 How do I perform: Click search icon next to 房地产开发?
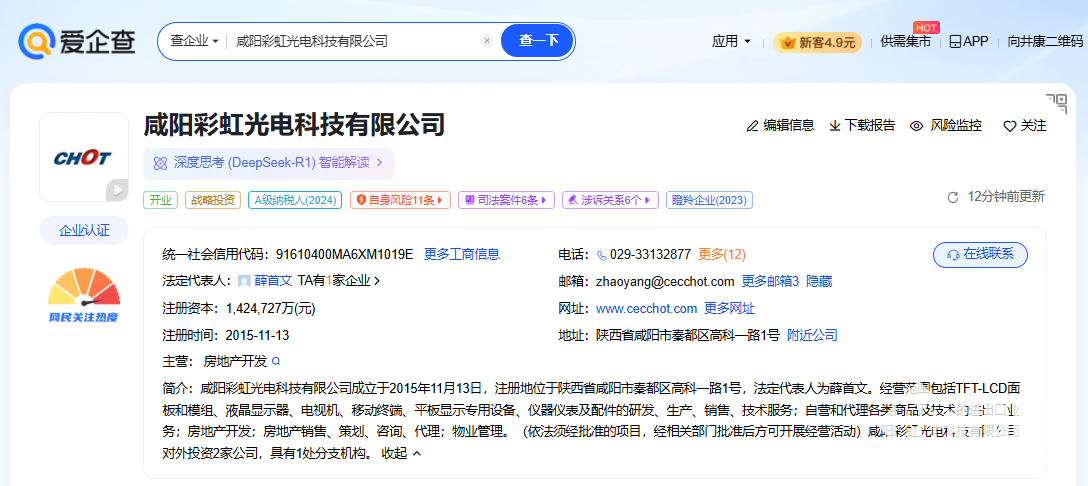pyautogui.click(x=276, y=361)
